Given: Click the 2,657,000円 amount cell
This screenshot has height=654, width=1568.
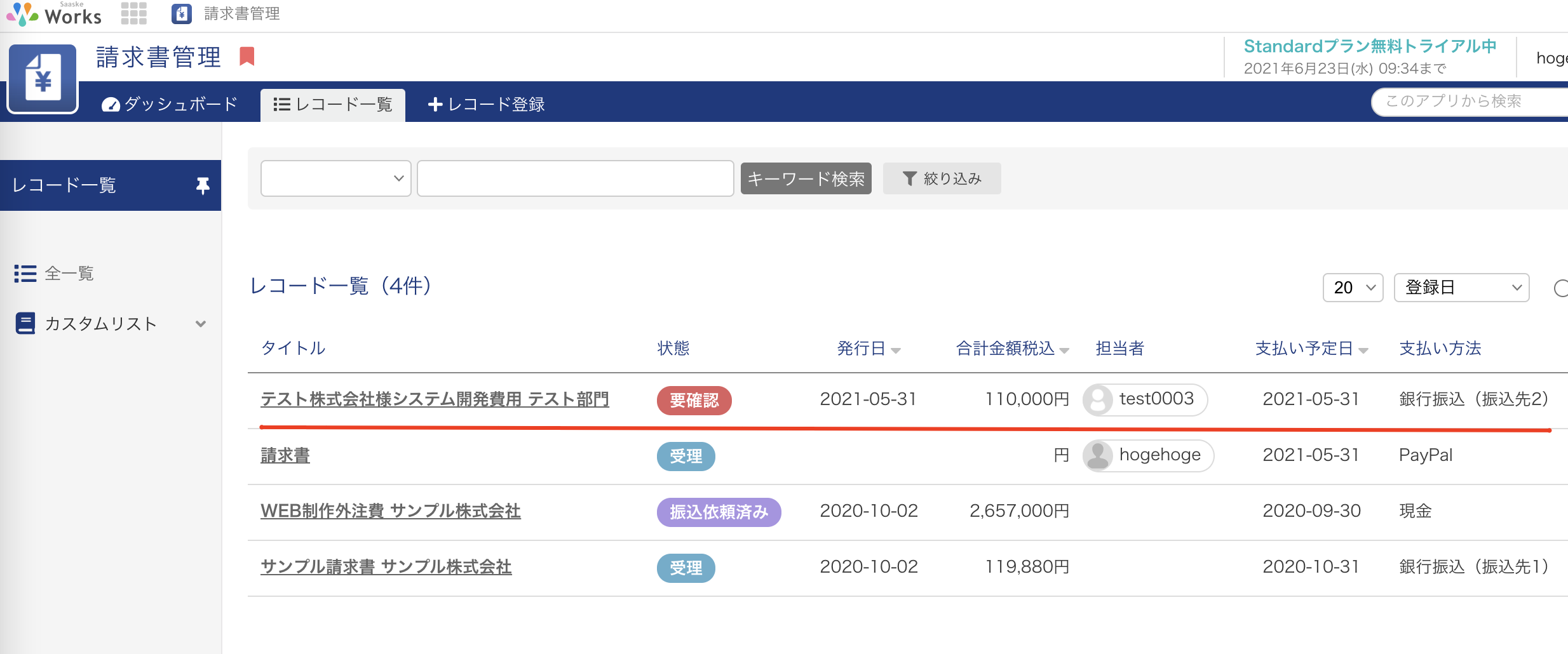Looking at the screenshot, I should coord(1020,511).
